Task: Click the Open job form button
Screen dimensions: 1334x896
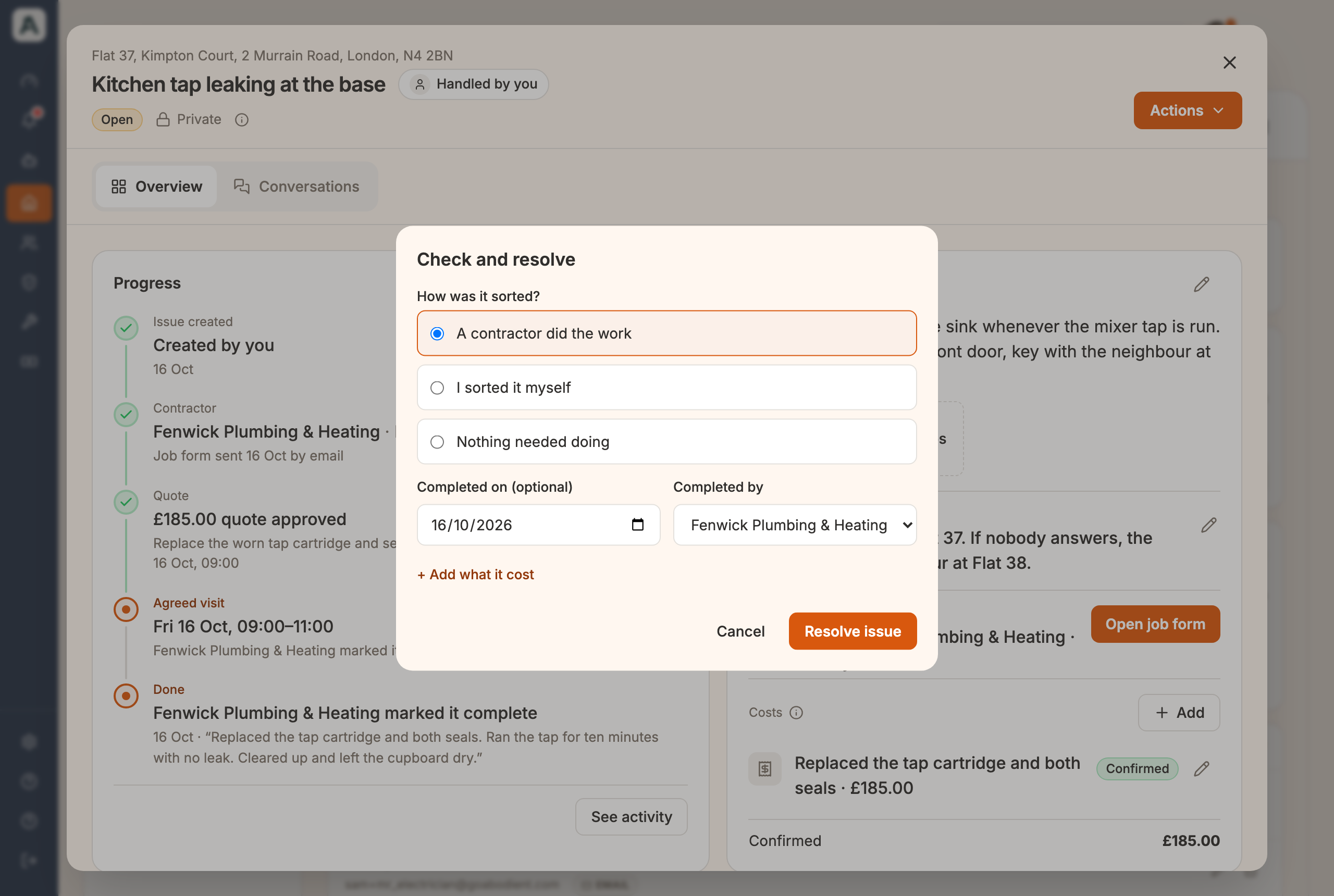Action: pyautogui.click(x=1155, y=624)
